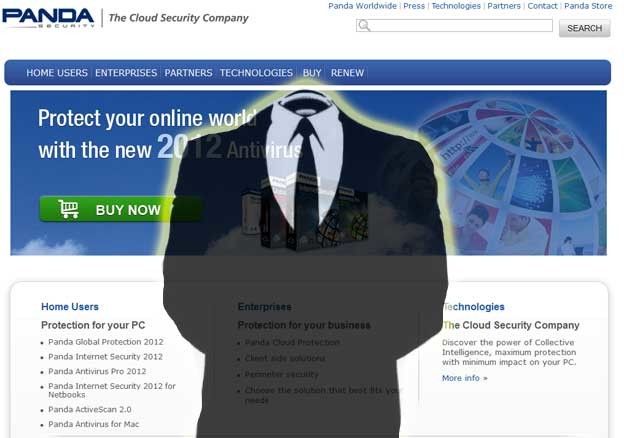The image size is (624, 438).
Task: Open the Press link in the header
Action: 414,6
